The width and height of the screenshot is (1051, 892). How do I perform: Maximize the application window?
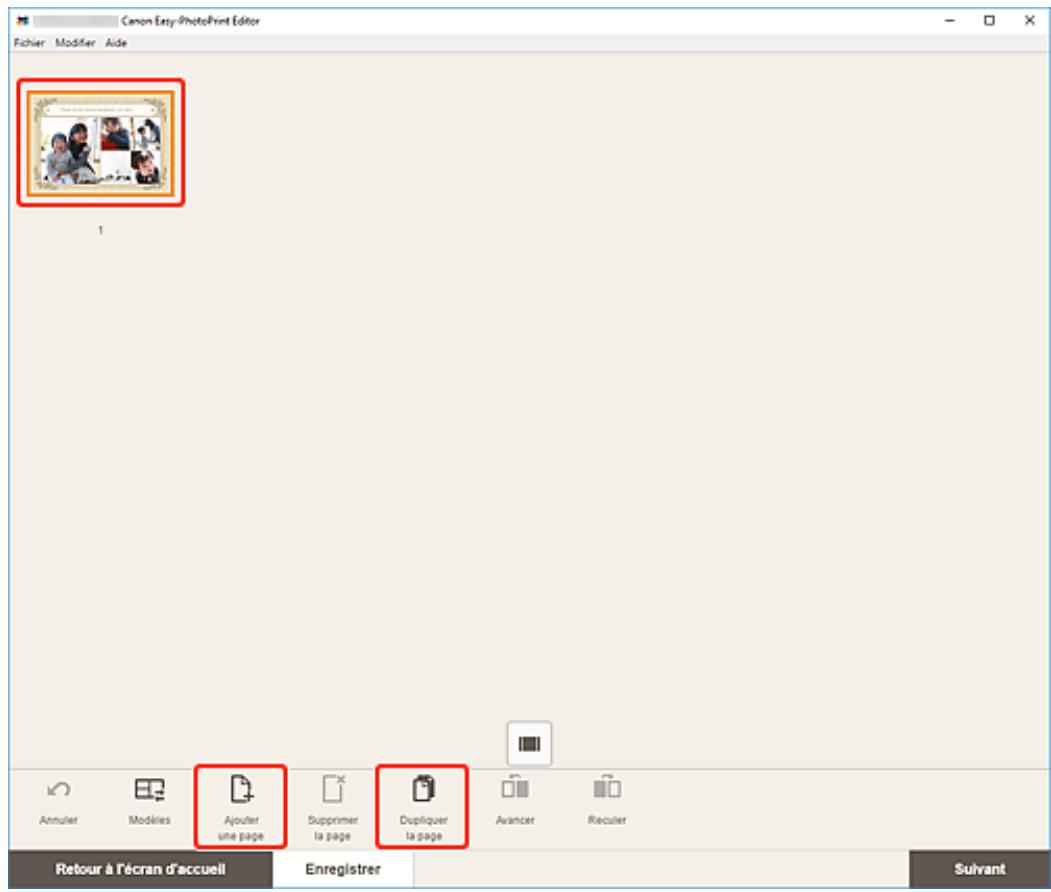tap(989, 21)
